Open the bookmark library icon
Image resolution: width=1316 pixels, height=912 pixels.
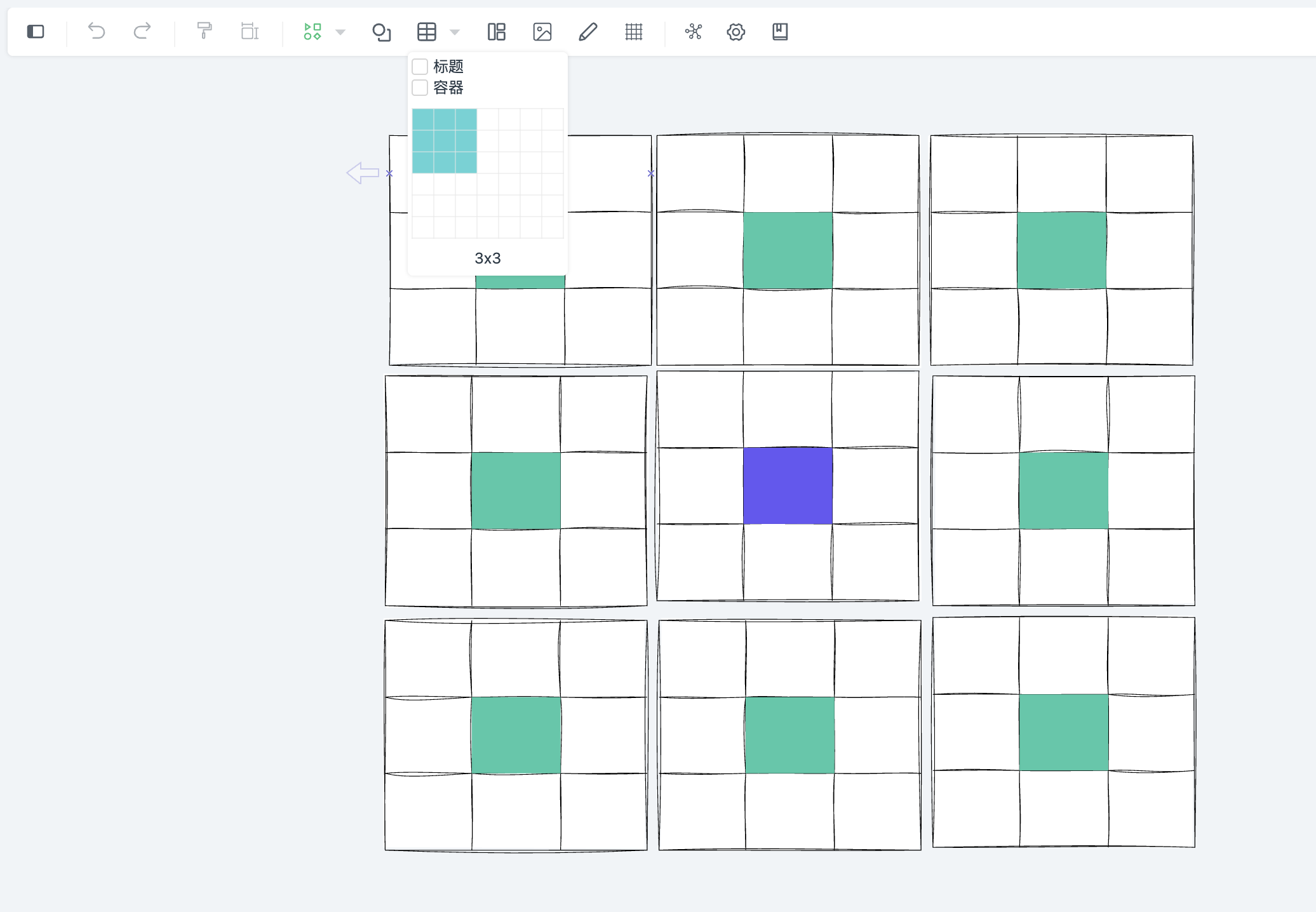[x=780, y=32]
